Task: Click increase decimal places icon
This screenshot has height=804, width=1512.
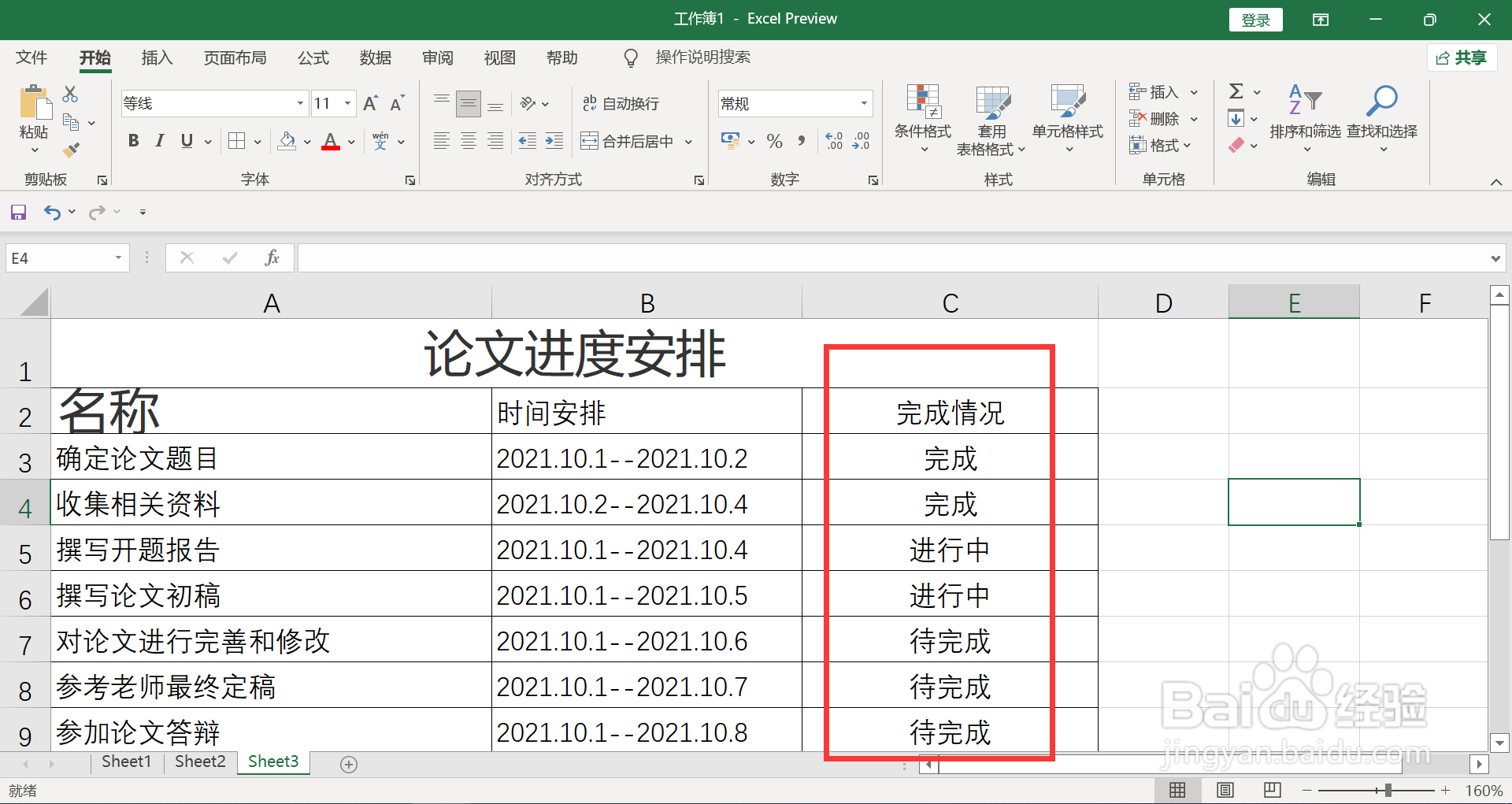Action: (x=834, y=141)
